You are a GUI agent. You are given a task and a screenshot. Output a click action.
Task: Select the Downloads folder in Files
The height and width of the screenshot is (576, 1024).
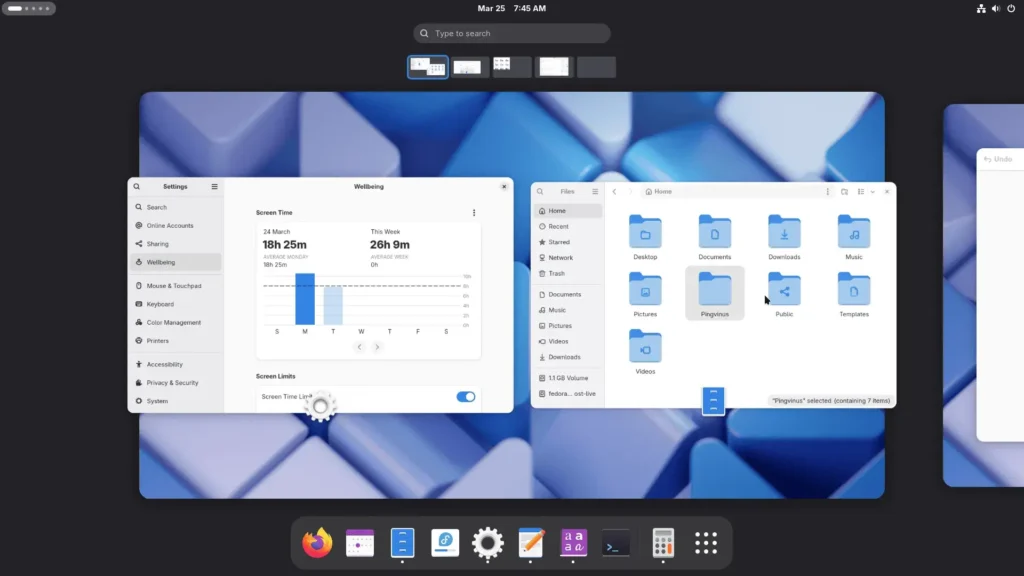coord(784,238)
